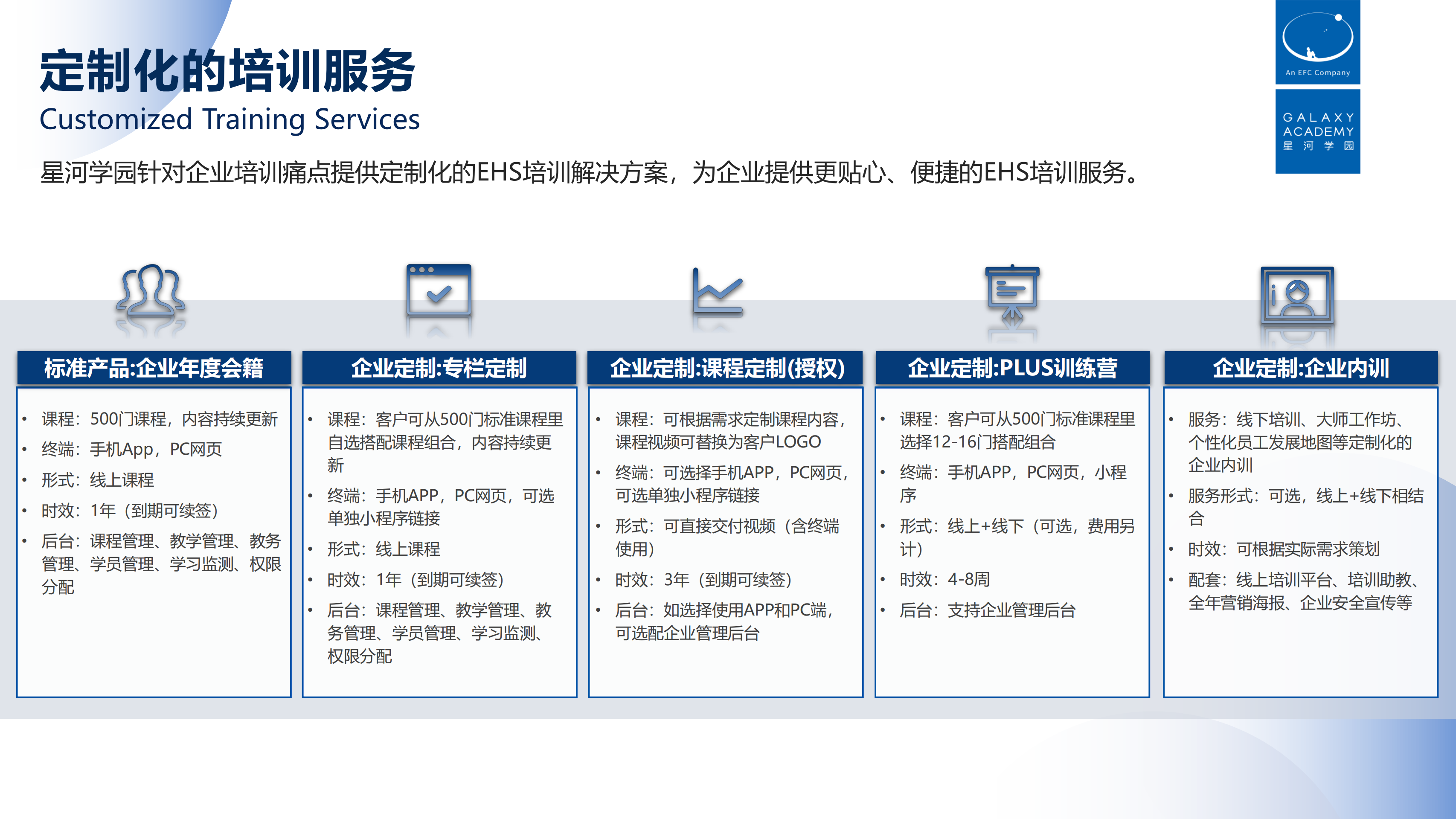Click the person profile frame icon
Screen dimensions: 1456x819
(1297, 294)
